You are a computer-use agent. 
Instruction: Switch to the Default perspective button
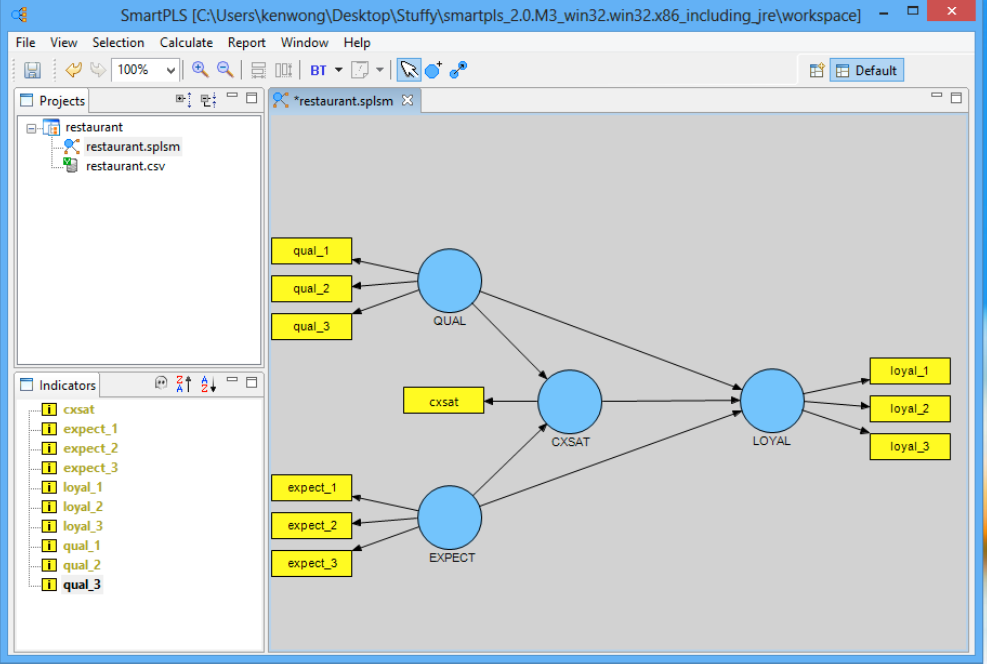(866, 70)
